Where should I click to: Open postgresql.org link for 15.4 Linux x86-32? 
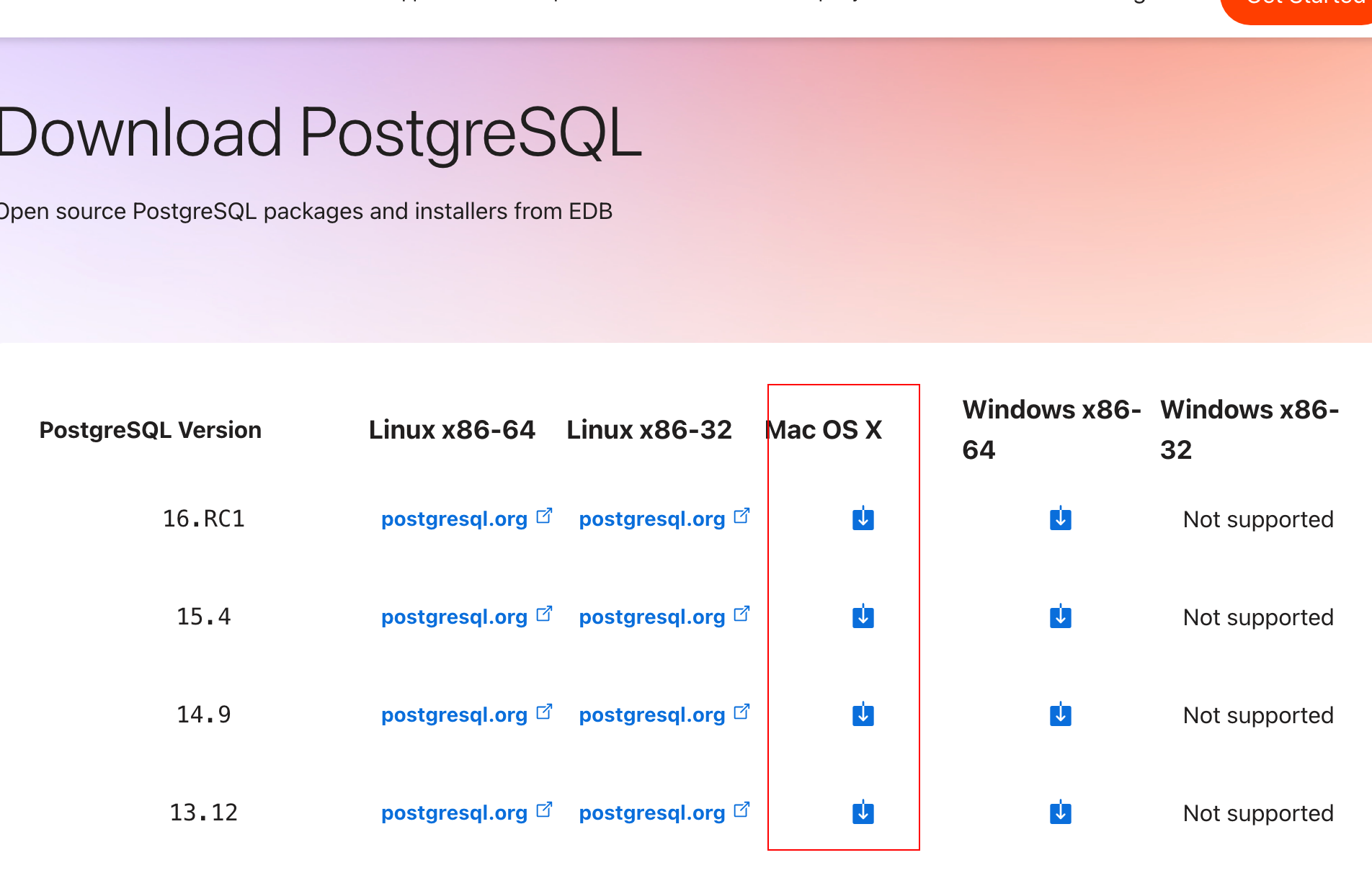[652, 617]
